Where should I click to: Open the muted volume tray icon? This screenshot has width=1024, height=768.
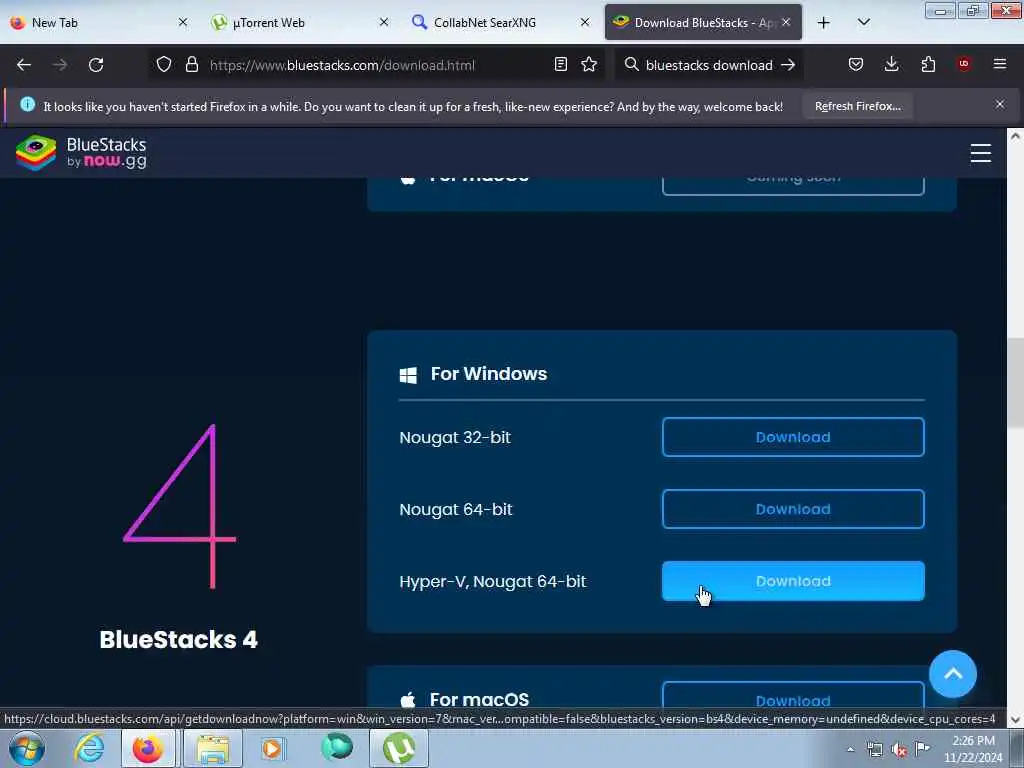(899, 750)
